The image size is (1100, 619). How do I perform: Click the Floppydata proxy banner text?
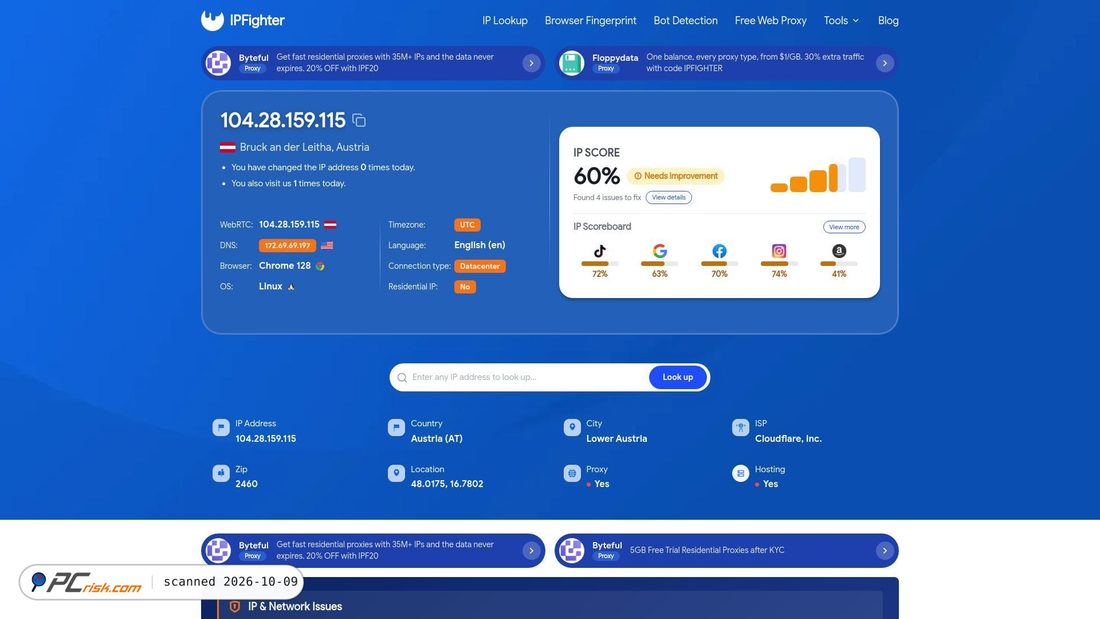[x=755, y=63]
